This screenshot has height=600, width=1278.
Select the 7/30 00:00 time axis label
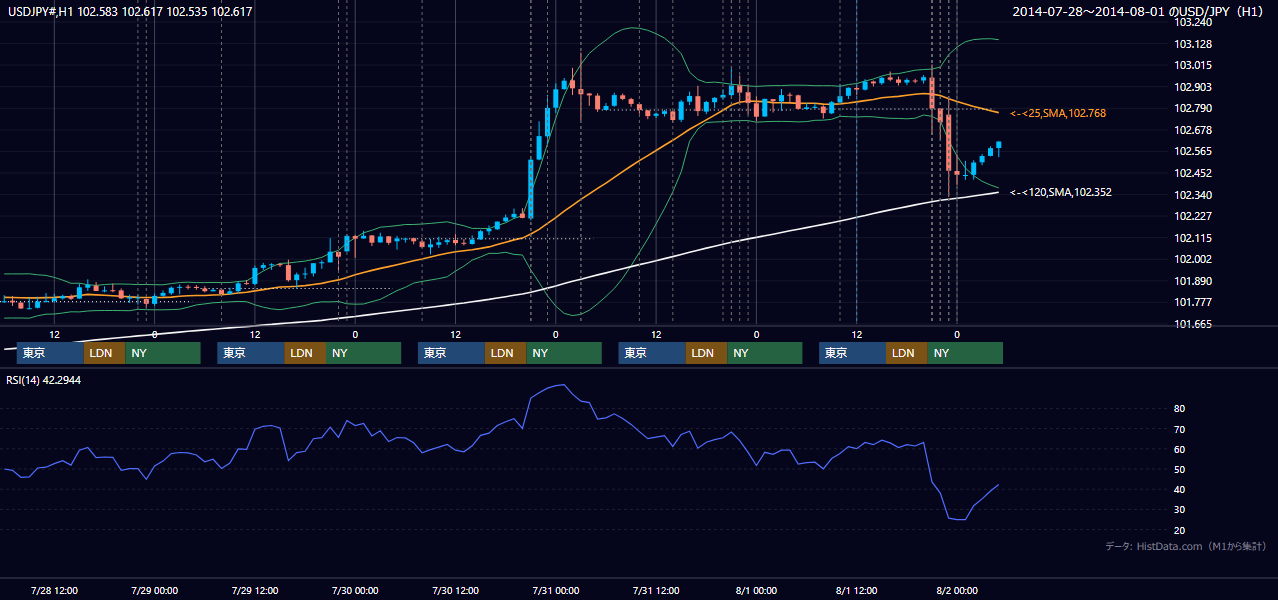tap(355, 590)
